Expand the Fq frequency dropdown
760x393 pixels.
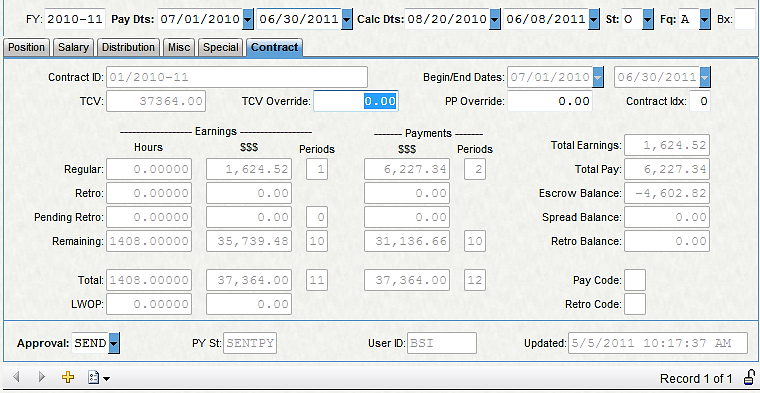tap(705, 19)
